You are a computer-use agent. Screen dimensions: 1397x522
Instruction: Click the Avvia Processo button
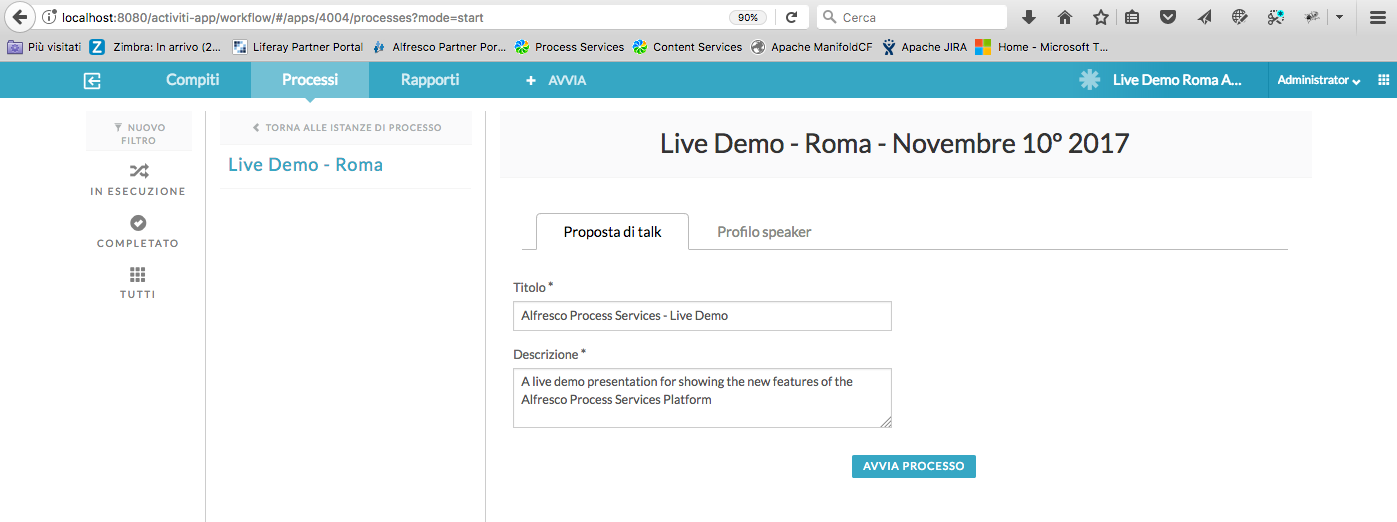point(914,466)
